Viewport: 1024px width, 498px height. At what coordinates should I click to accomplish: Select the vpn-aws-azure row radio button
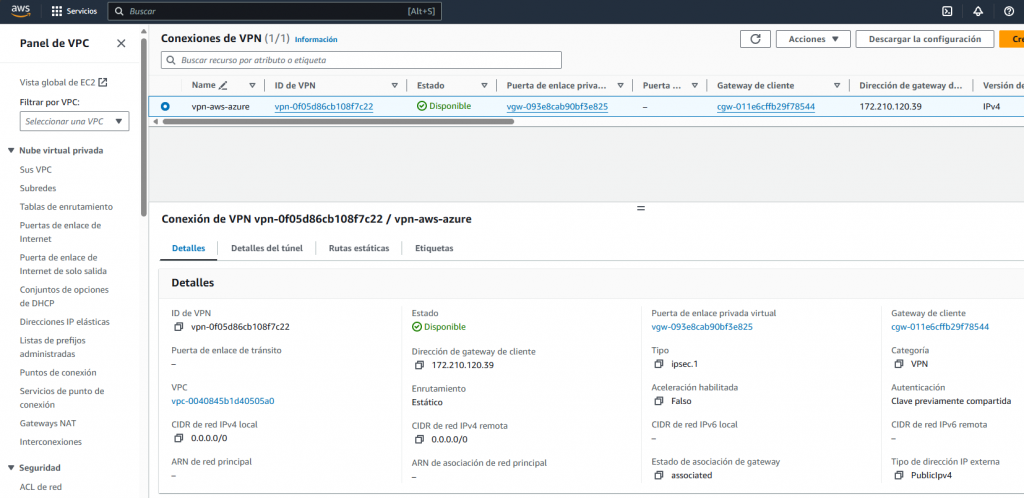coord(165,106)
